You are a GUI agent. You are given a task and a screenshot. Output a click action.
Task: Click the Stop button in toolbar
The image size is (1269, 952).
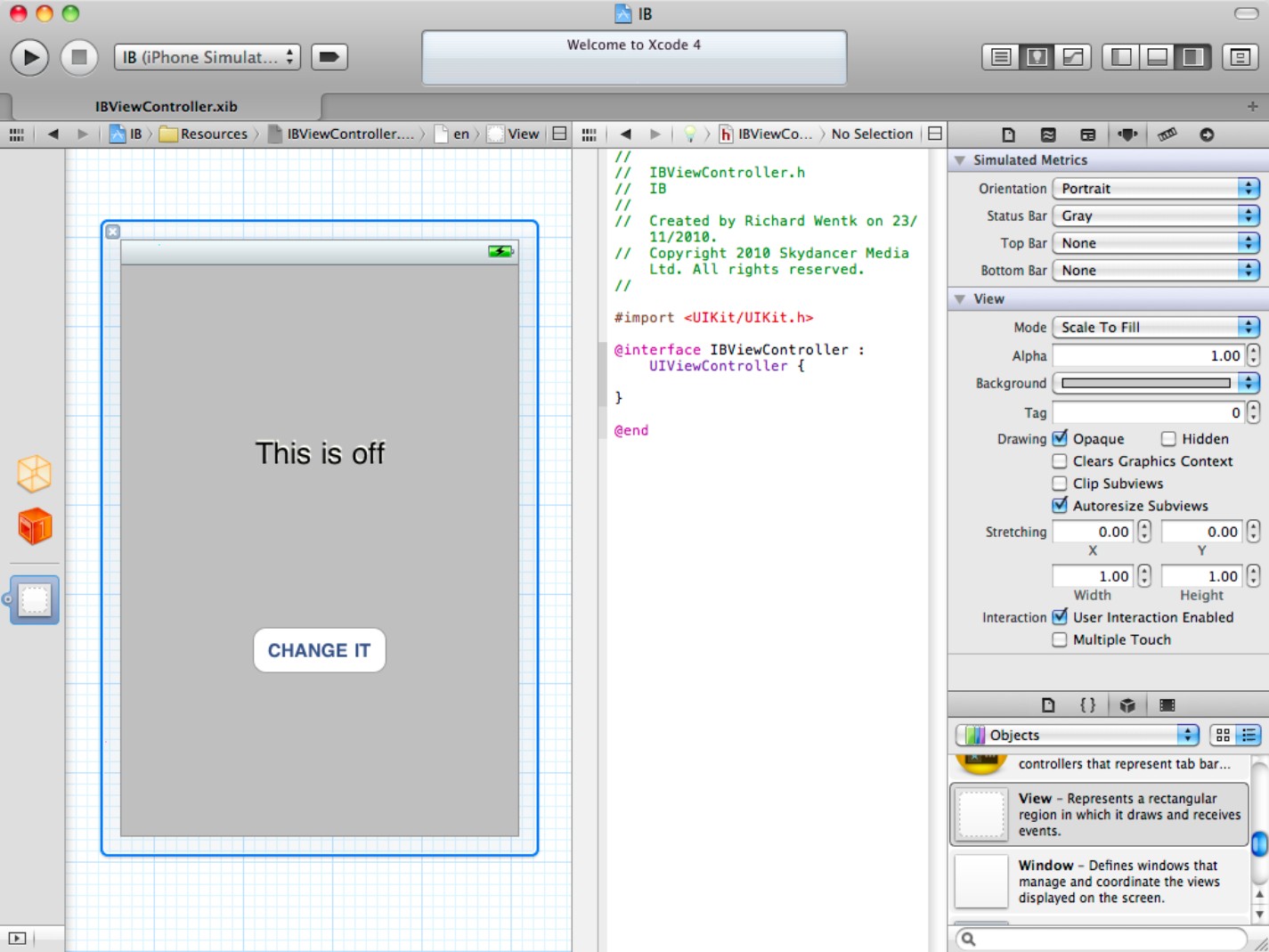pyautogui.click(x=78, y=57)
